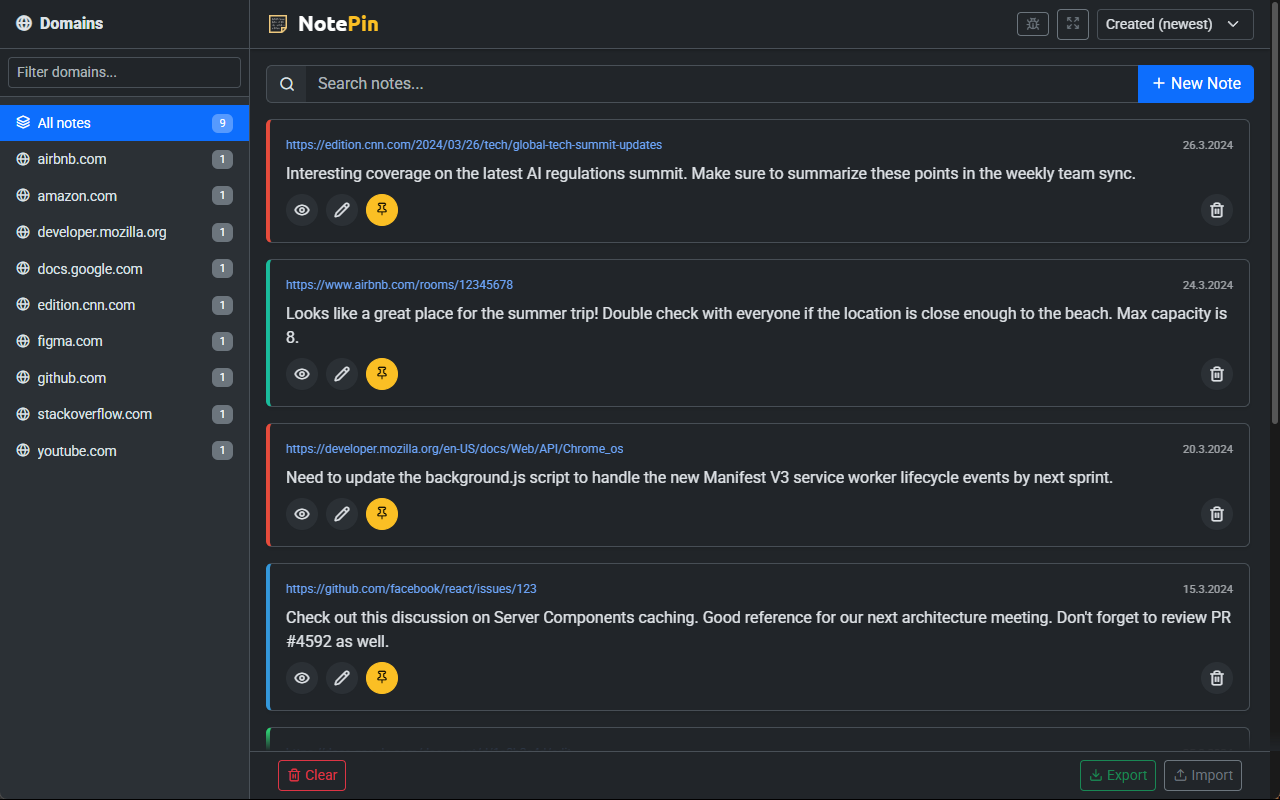Clear all notes

[311, 775]
